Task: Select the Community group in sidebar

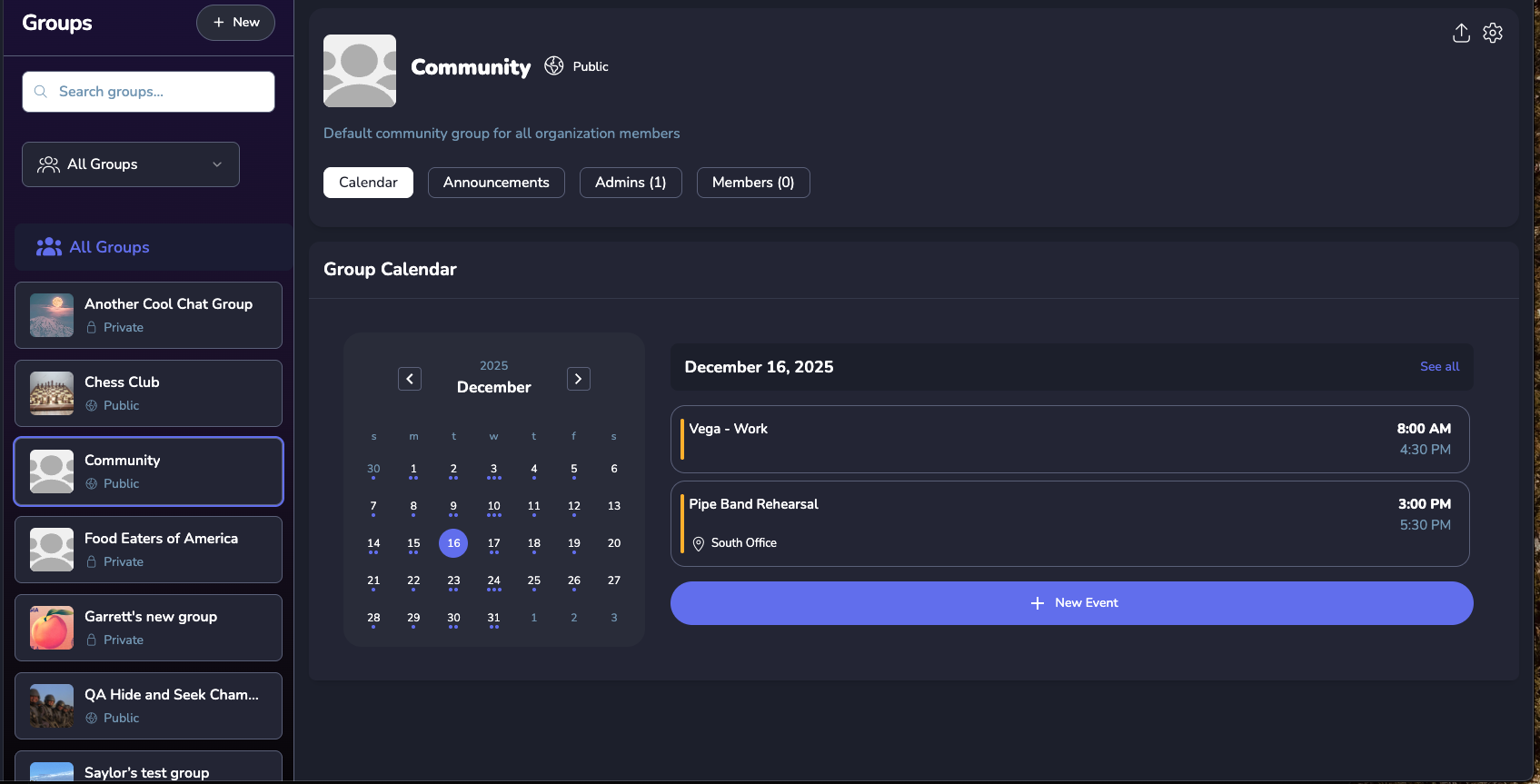Action: point(149,471)
